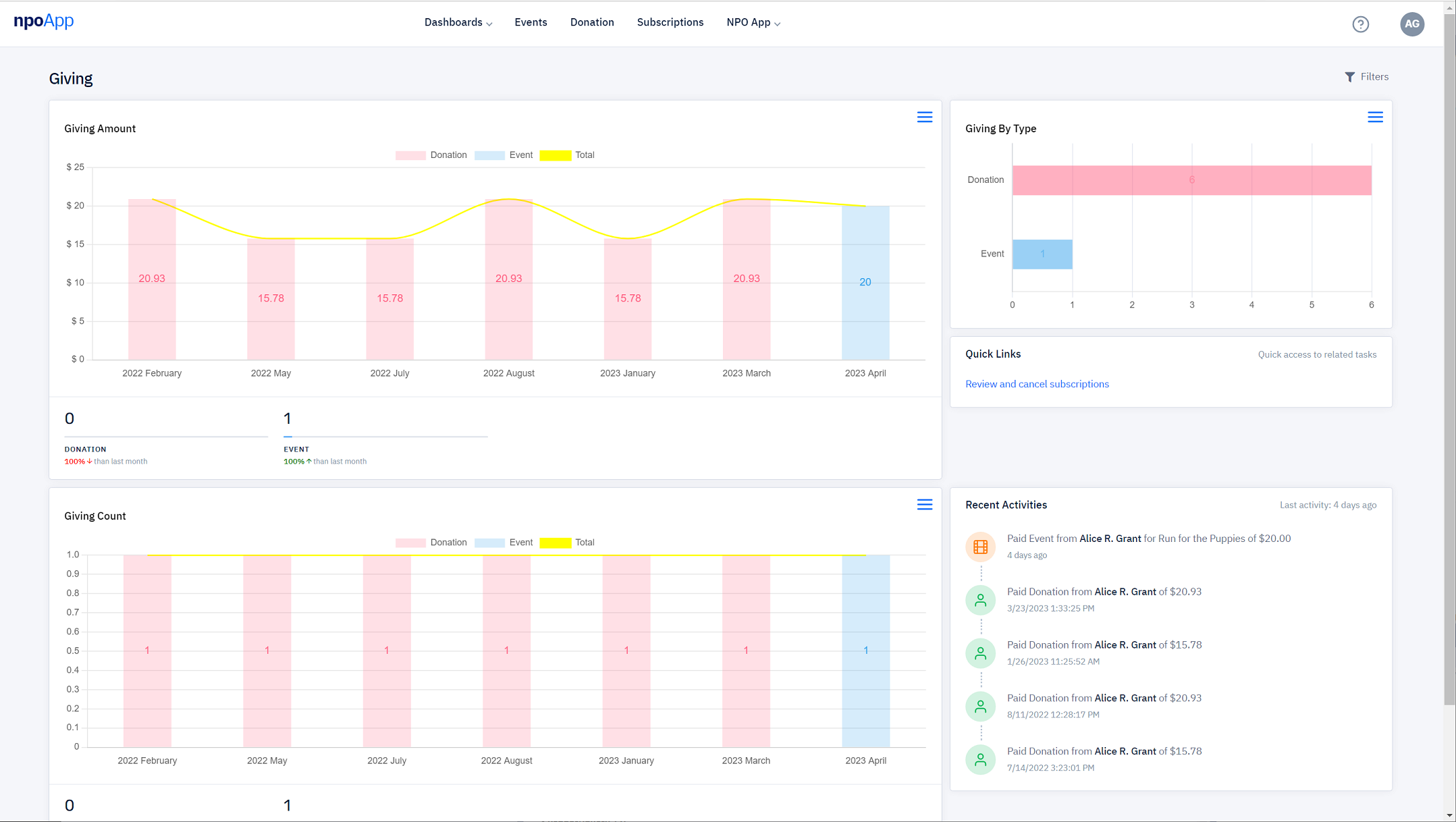This screenshot has width=1456, height=822.
Task: Open Alice R. Grant in the 3/23/2023 donation
Action: (1125, 592)
